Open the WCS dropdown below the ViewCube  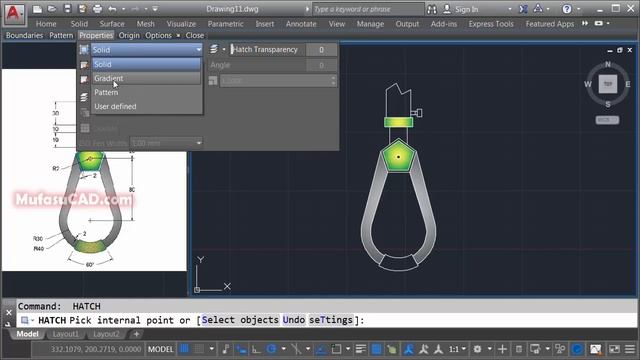click(x=607, y=120)
